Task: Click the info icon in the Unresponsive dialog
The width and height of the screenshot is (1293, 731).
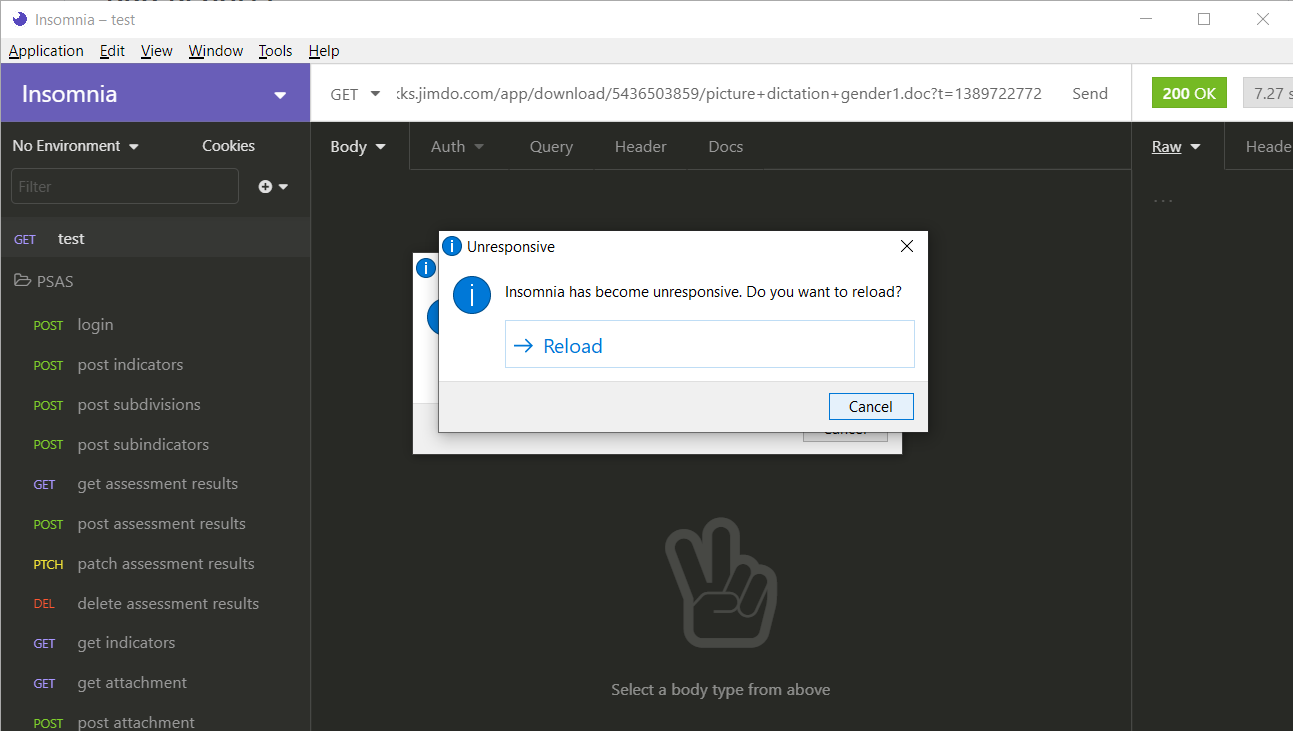Action: coord(471,295)
